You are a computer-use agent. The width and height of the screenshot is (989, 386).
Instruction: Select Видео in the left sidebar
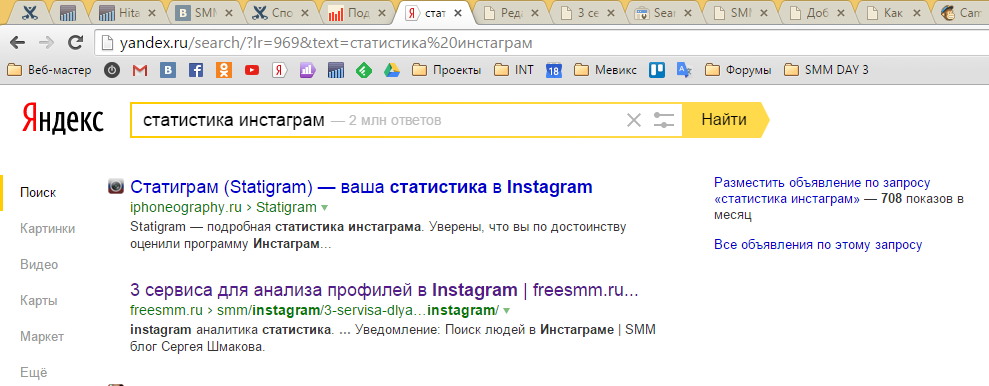[38, 264]
